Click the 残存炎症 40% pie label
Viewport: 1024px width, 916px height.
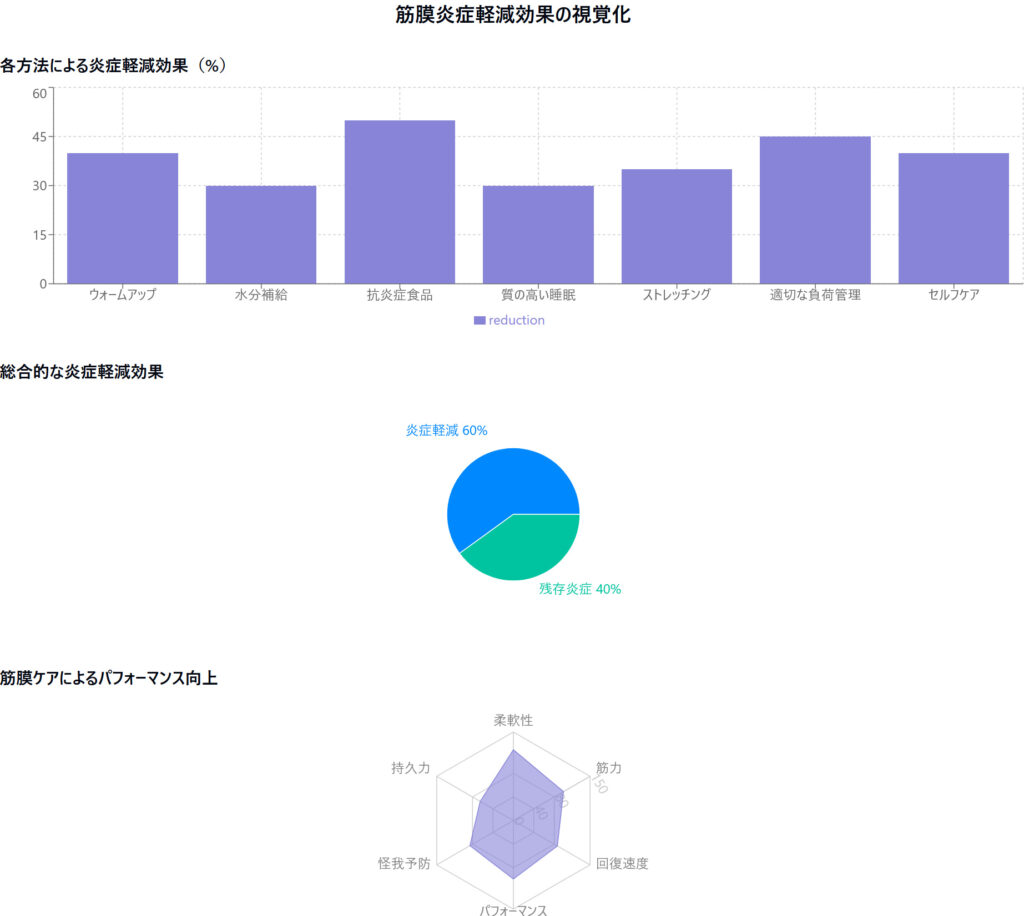(580, 589)
